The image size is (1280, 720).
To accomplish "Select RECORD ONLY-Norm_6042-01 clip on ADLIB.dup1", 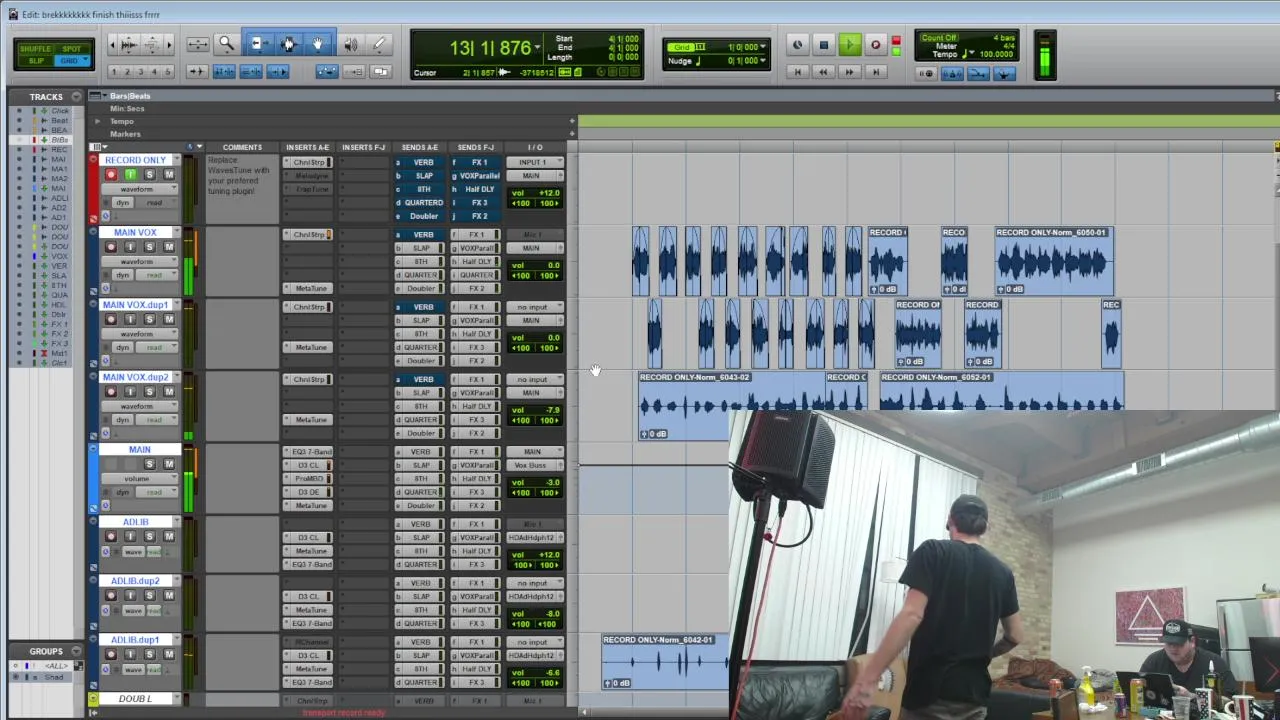I will (x=665, y=662).
